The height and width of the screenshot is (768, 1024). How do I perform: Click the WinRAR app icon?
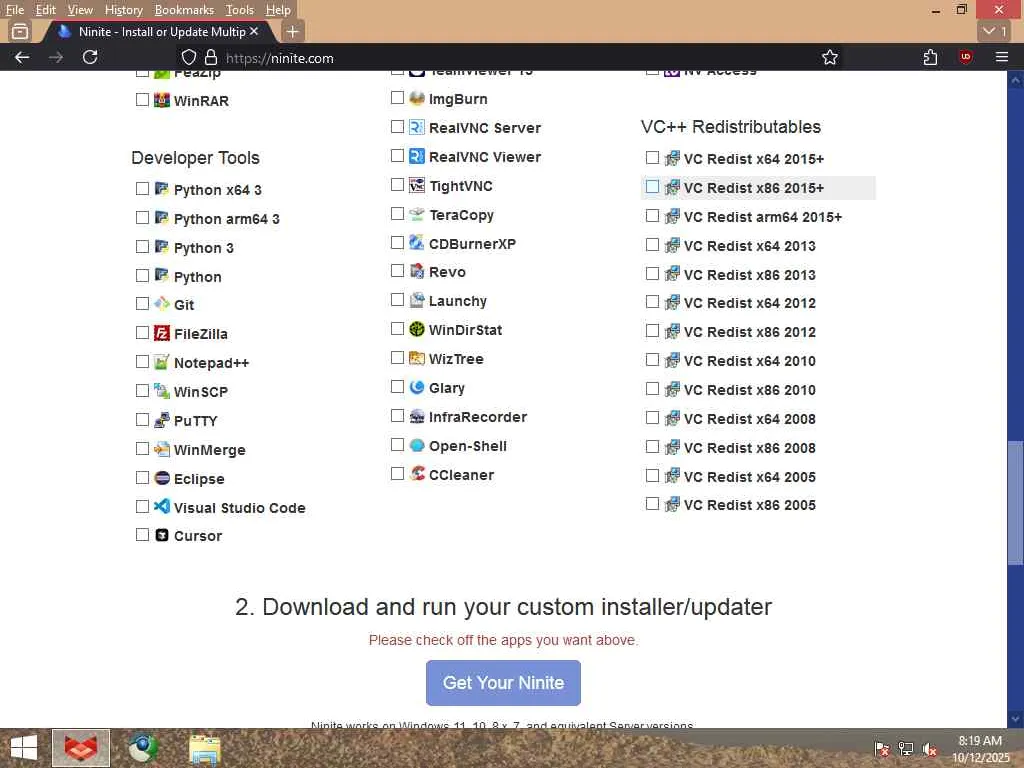[x=161, y=100]
